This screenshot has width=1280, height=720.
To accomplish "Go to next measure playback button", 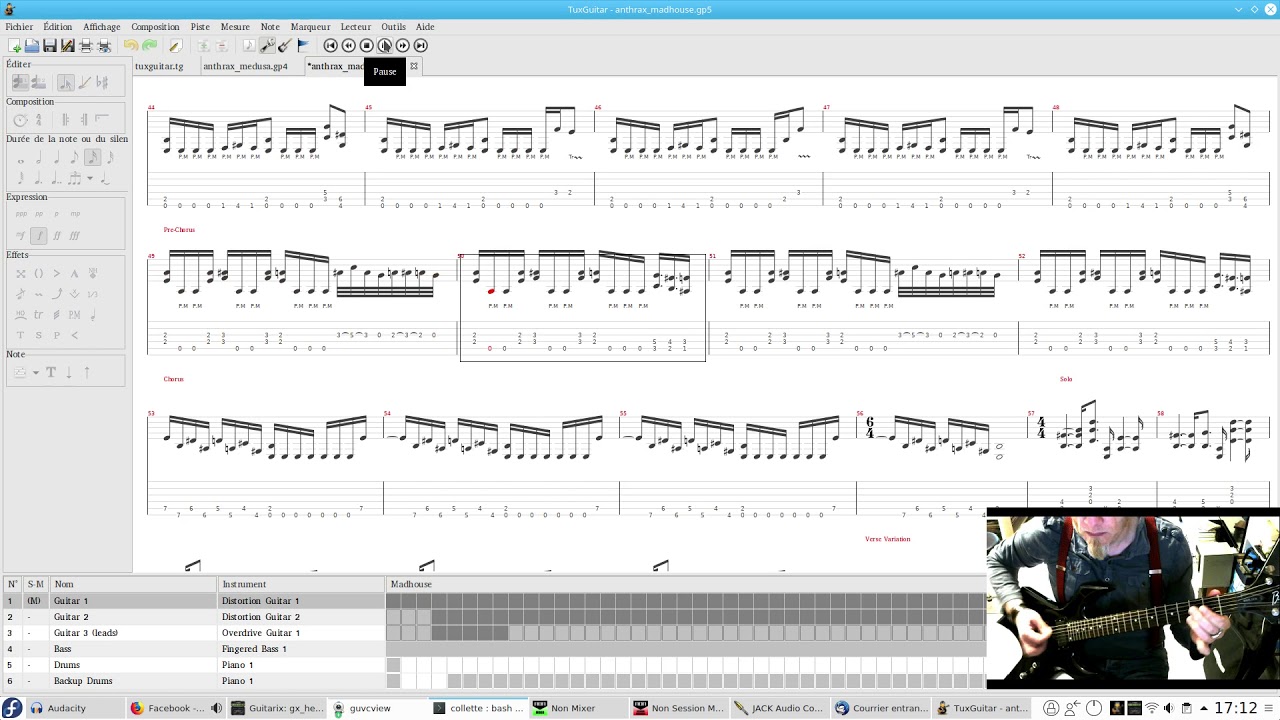I will point(403,45).
